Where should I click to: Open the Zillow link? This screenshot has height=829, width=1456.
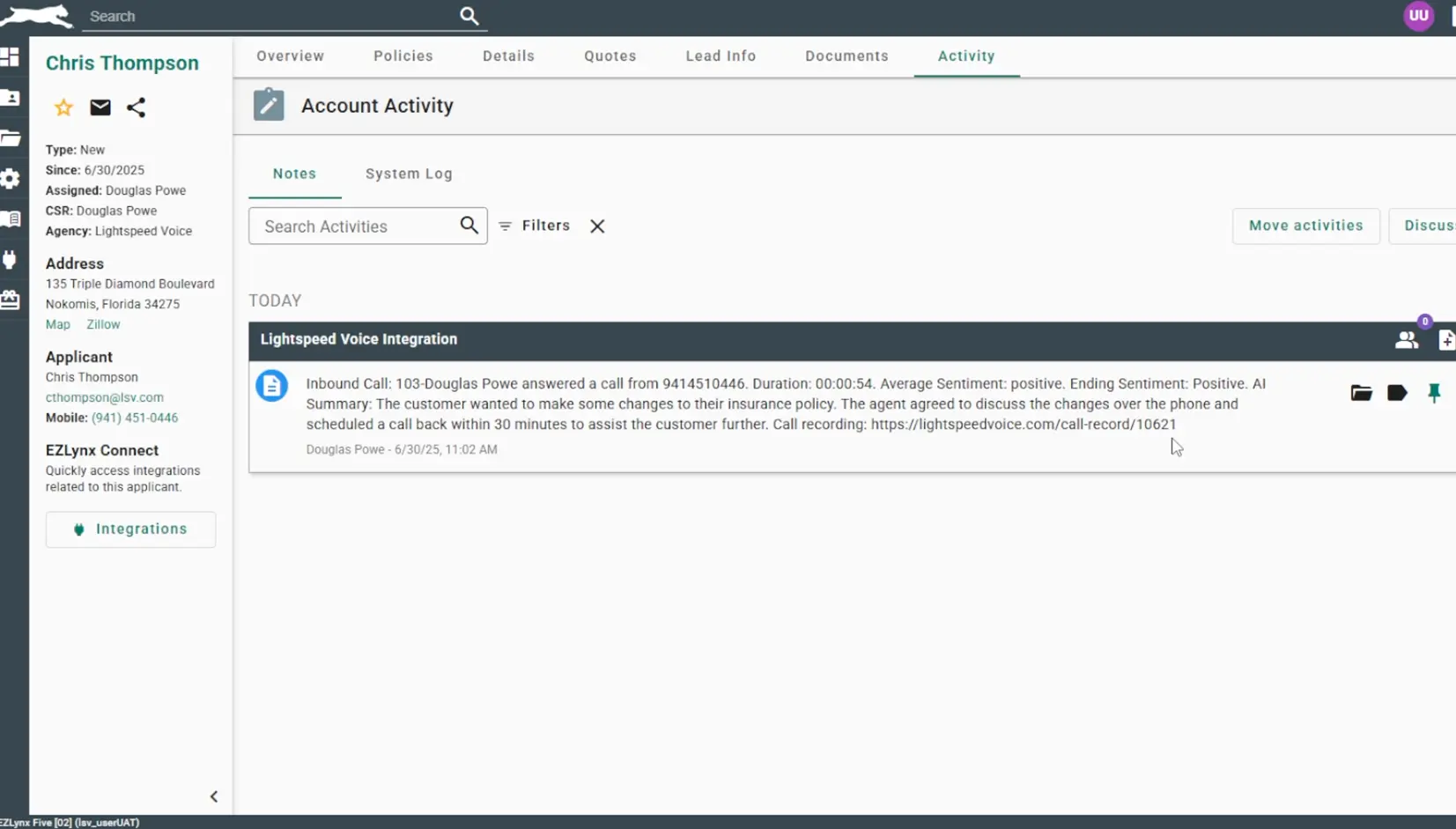click(103, 324)
